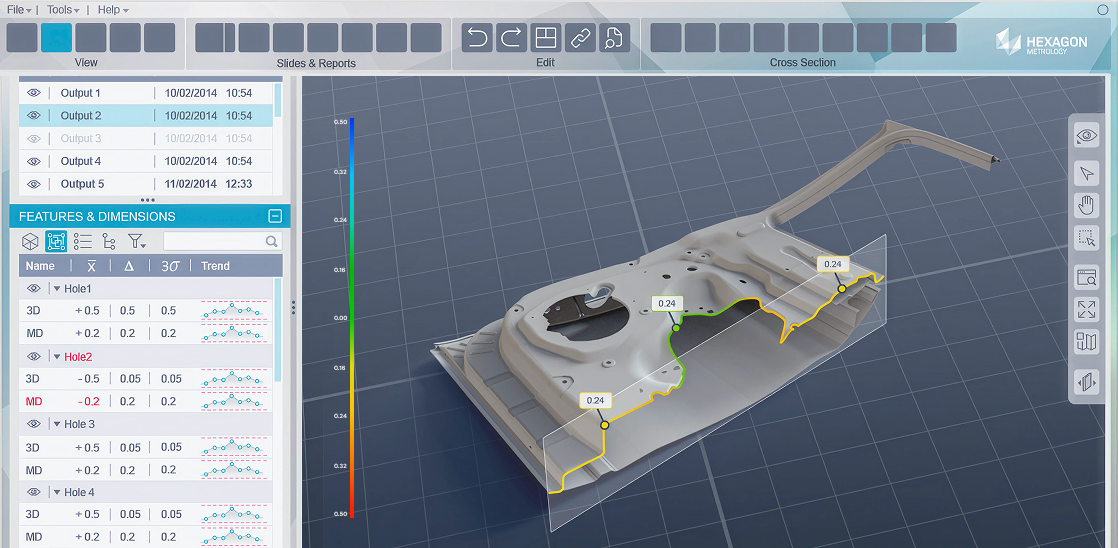
Task: Open the eye visibility tool in viewport sidebar
Action: (x=1086, y=135)
